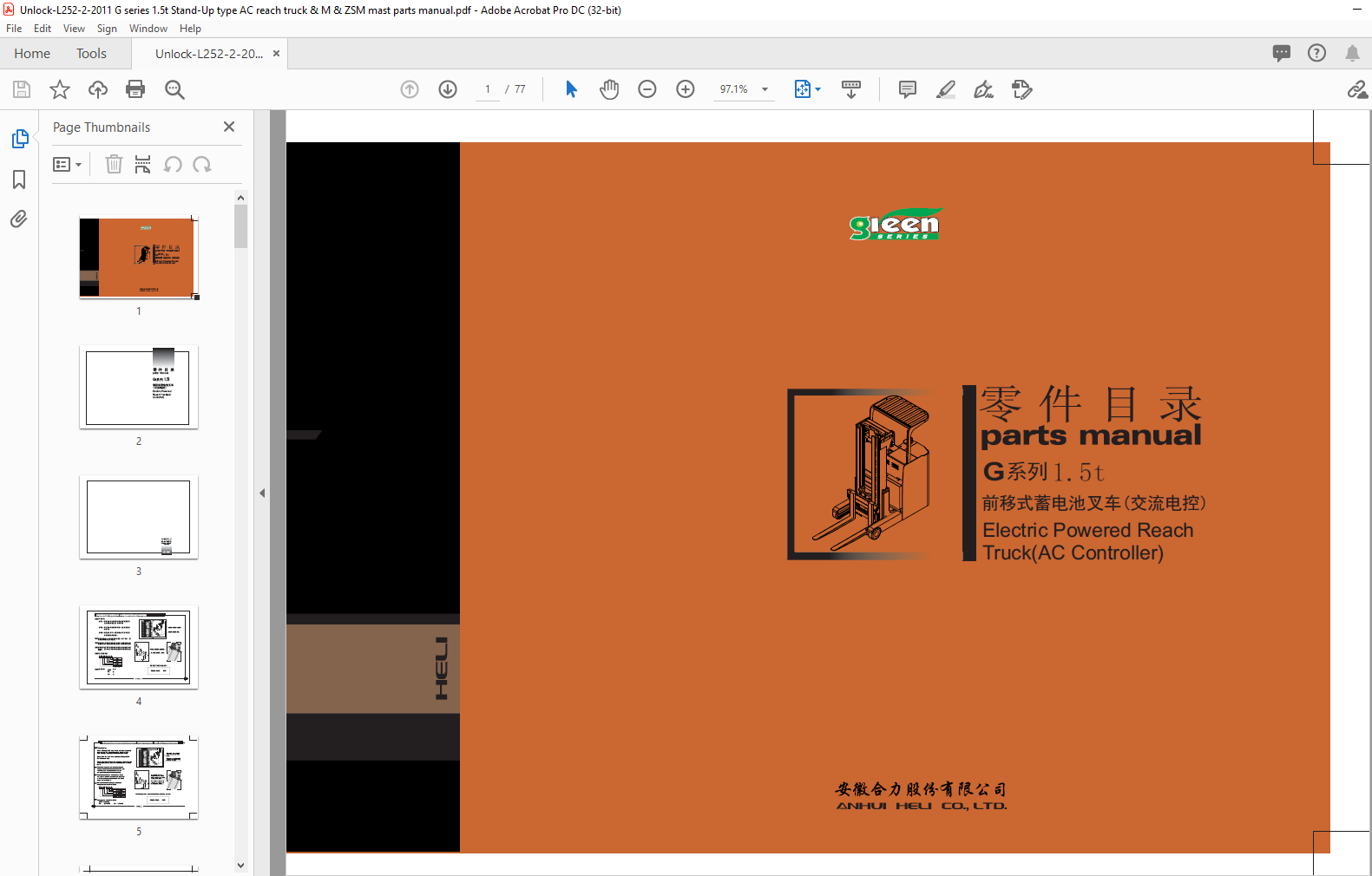Viewport: 1372px width, 876px height.
Task: Delete selected page with trash icon
Action: 114,164
